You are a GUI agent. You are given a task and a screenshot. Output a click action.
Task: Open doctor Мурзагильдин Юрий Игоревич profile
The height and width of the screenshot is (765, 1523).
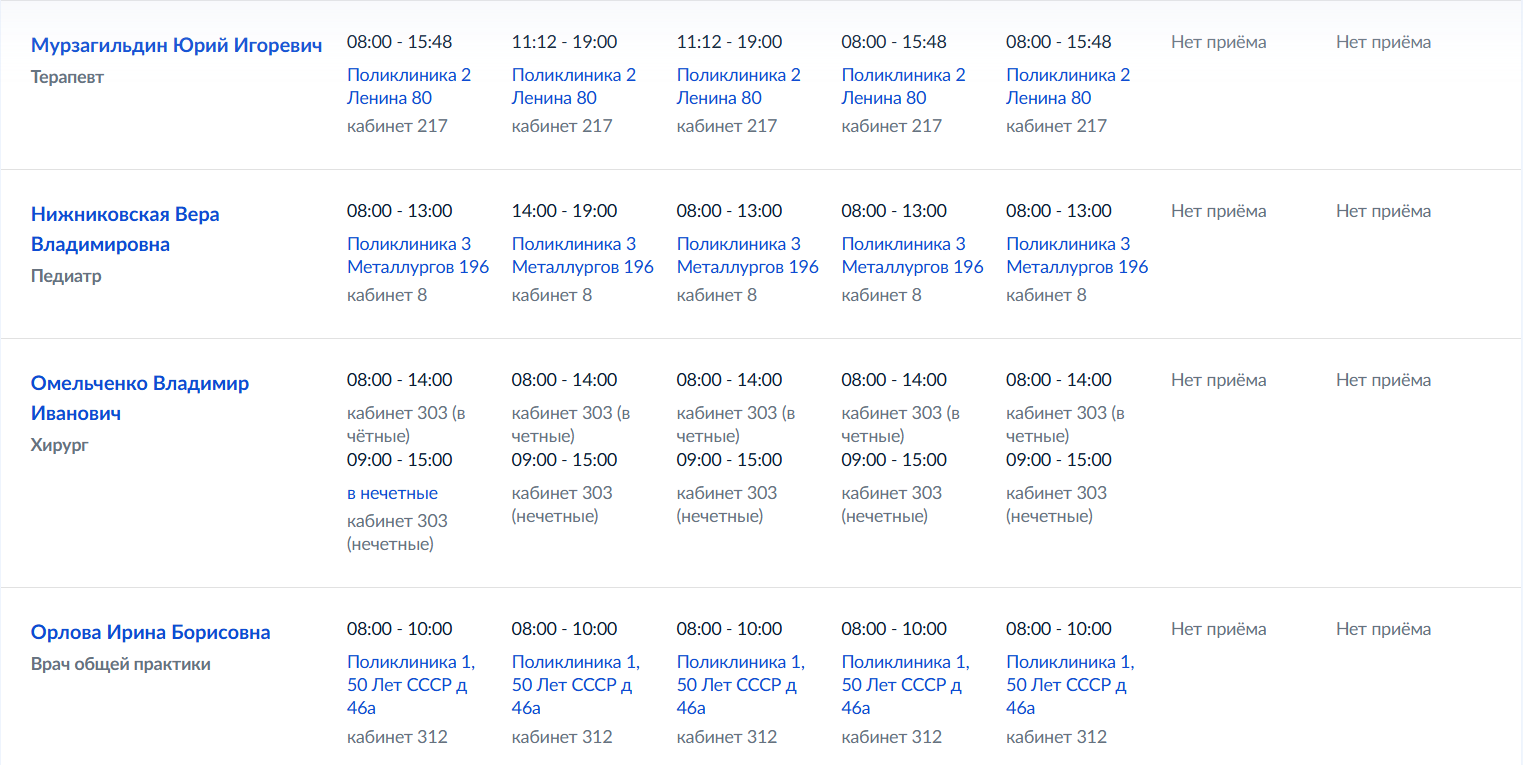pos(177,45)
